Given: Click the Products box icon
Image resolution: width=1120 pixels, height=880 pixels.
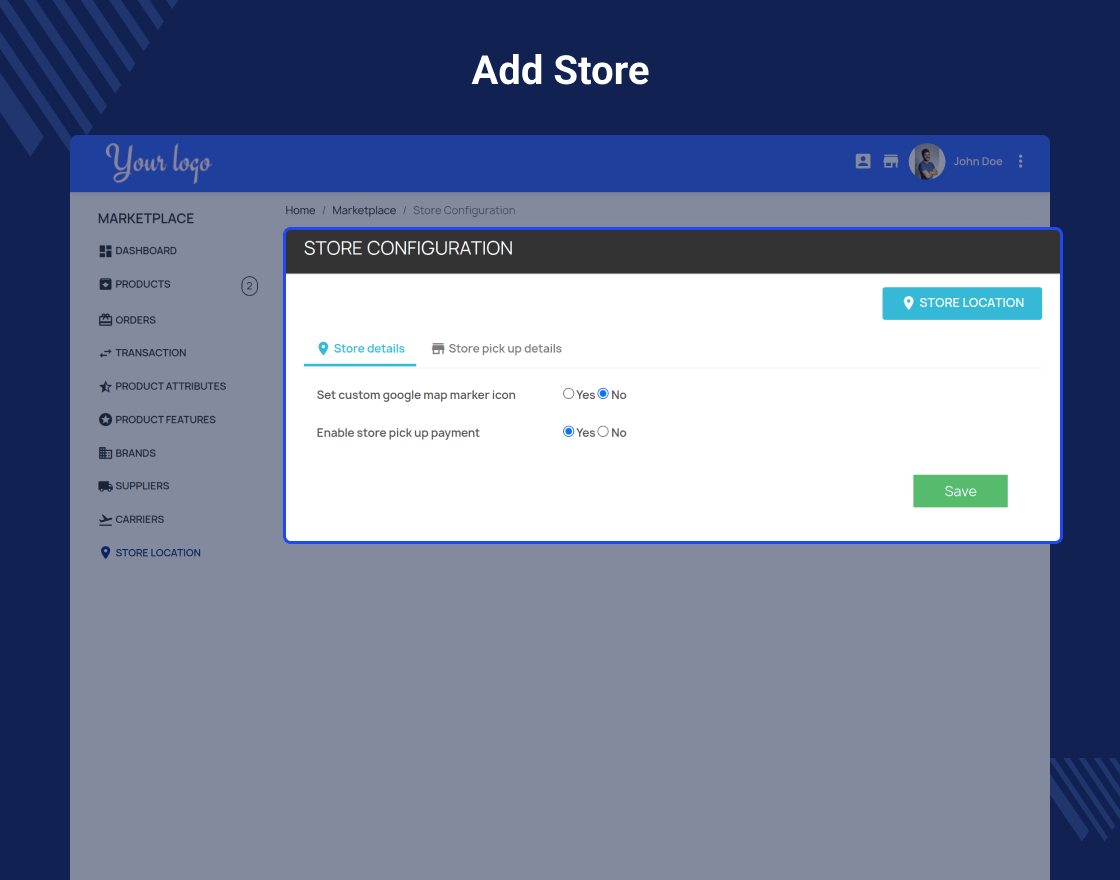Looking at the screenshot, I should (105, 284).
